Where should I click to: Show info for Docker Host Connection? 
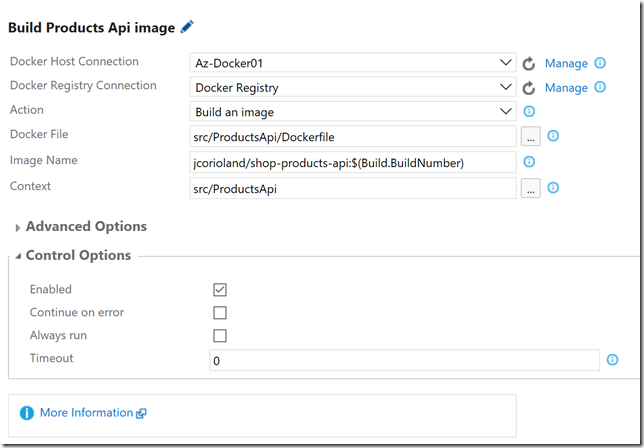[x=600, y=63]
